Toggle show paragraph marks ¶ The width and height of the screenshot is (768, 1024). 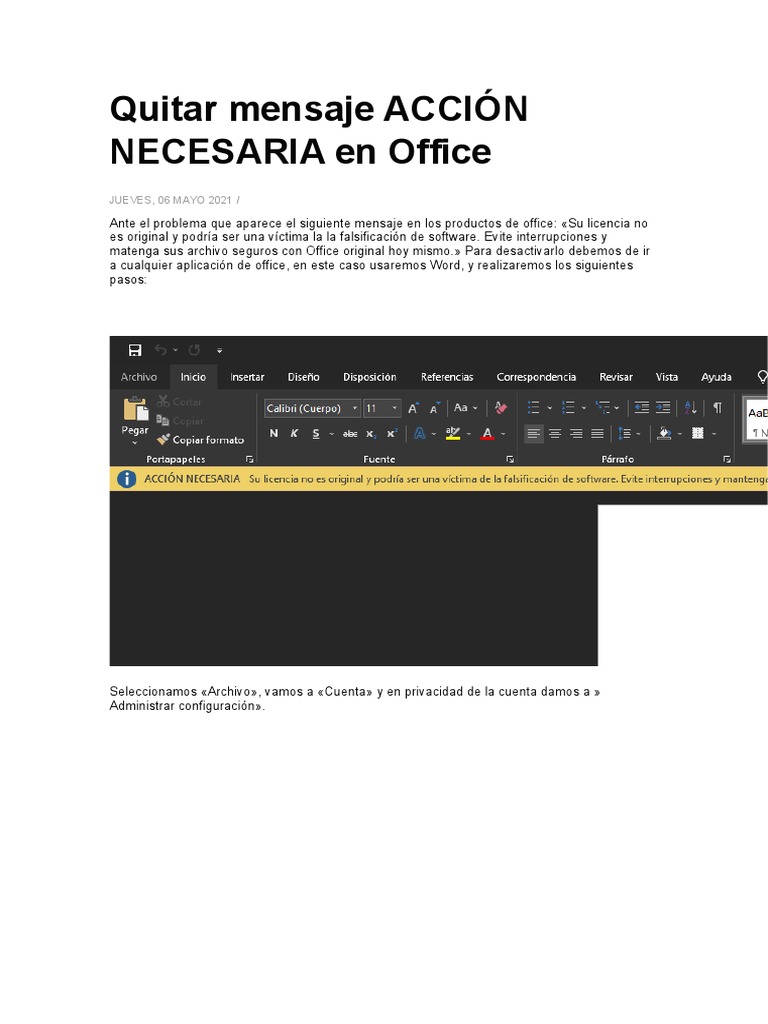[718, 408]
